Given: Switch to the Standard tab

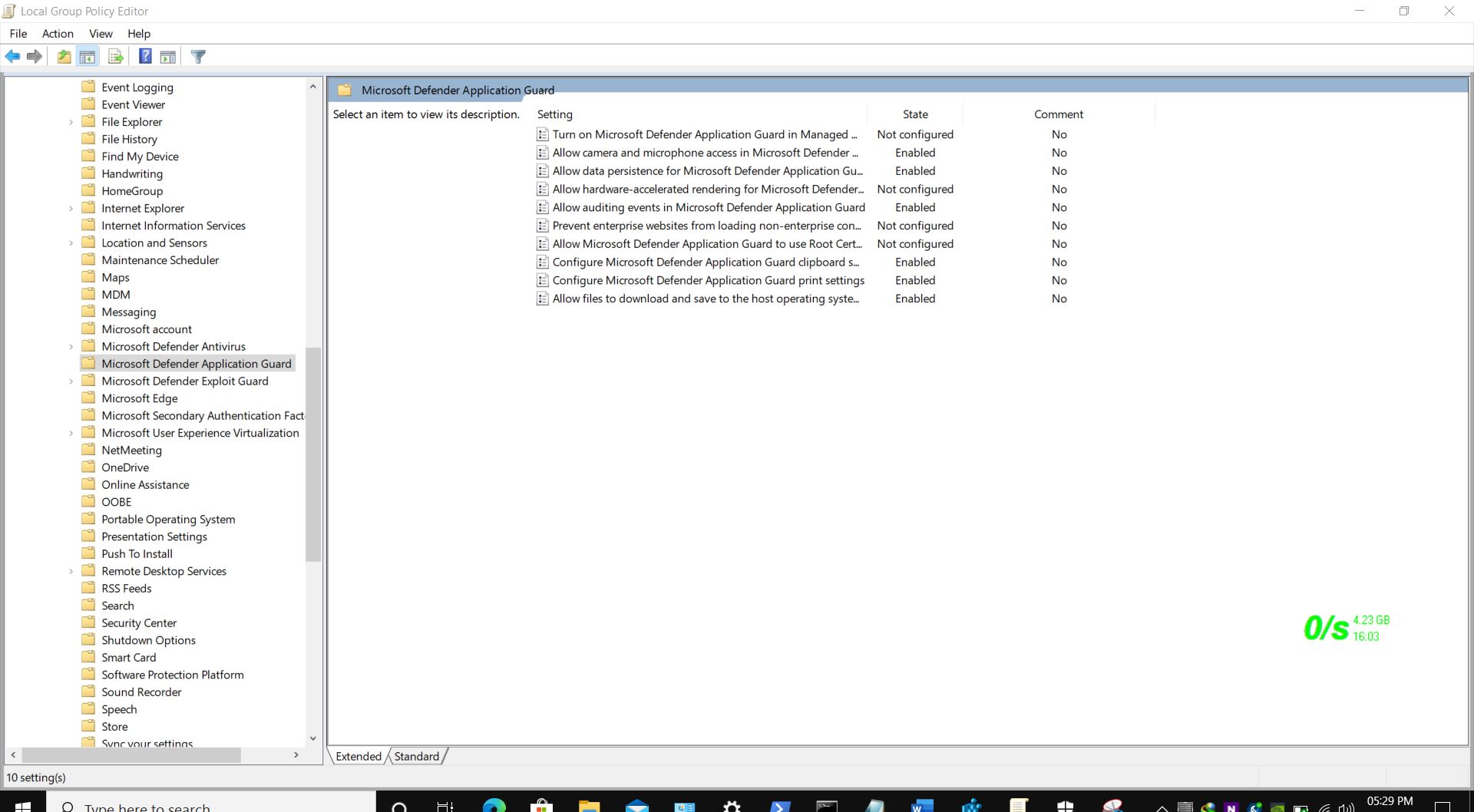Looking at the screenshot, I should pos(416,756).
